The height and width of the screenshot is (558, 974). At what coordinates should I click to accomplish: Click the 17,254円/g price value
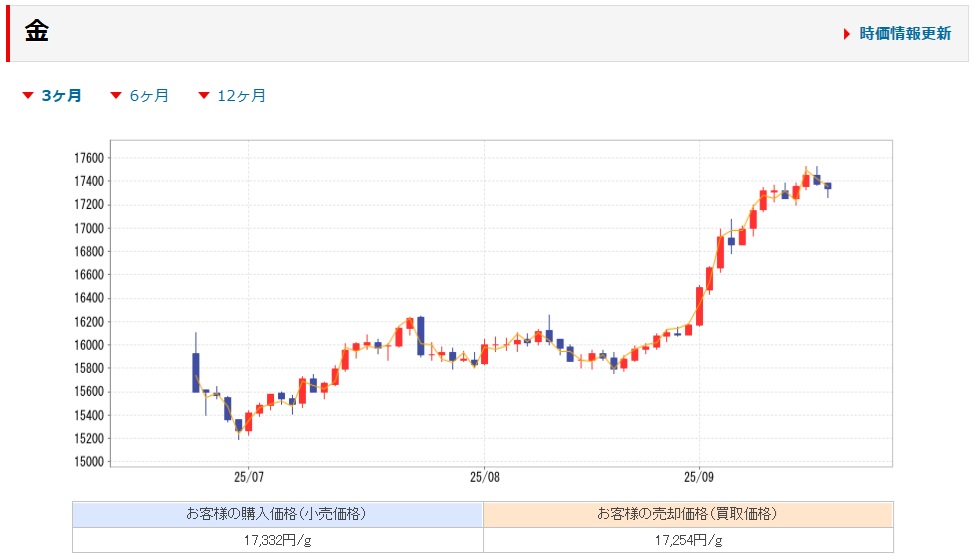click(x=688, y=541)
